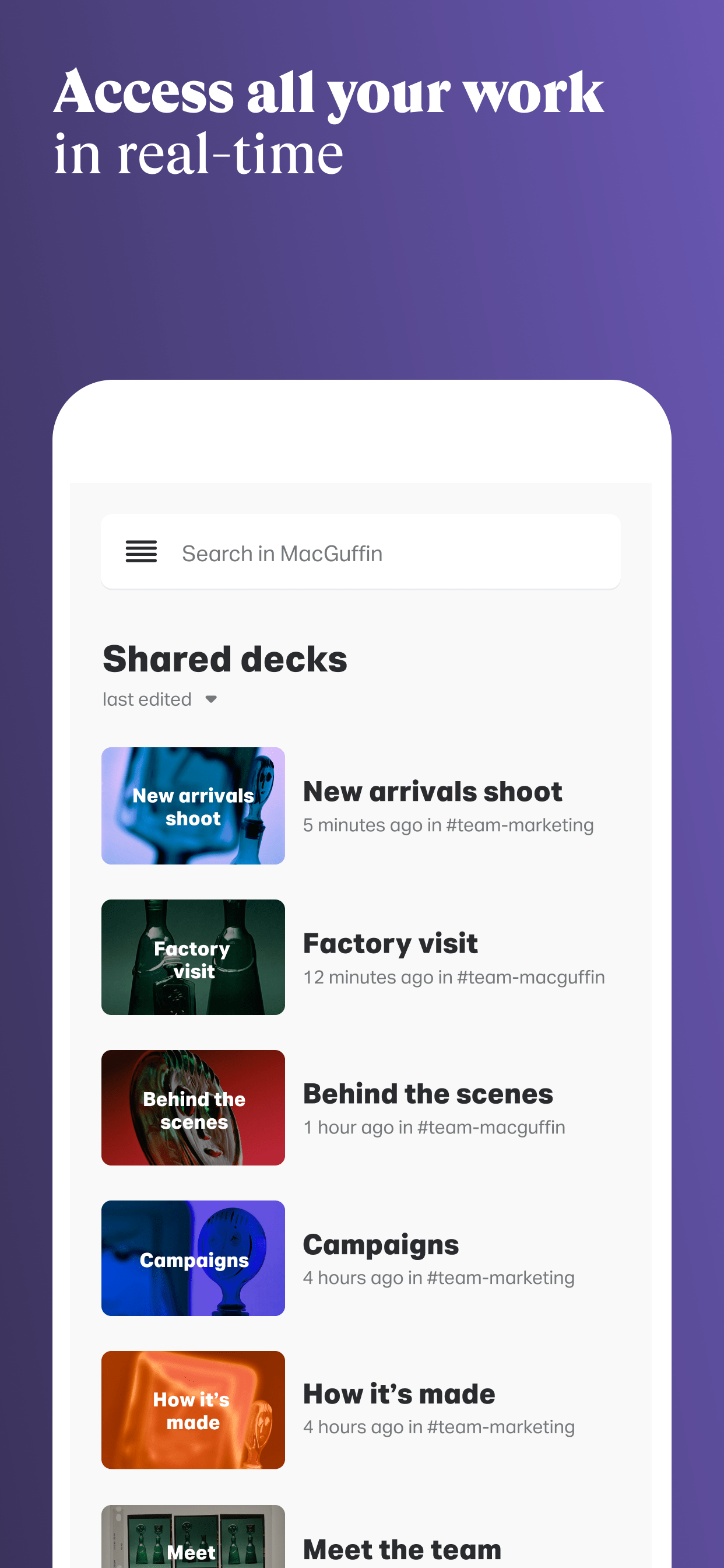Select the Factory visit deck title

pos(391,943)
